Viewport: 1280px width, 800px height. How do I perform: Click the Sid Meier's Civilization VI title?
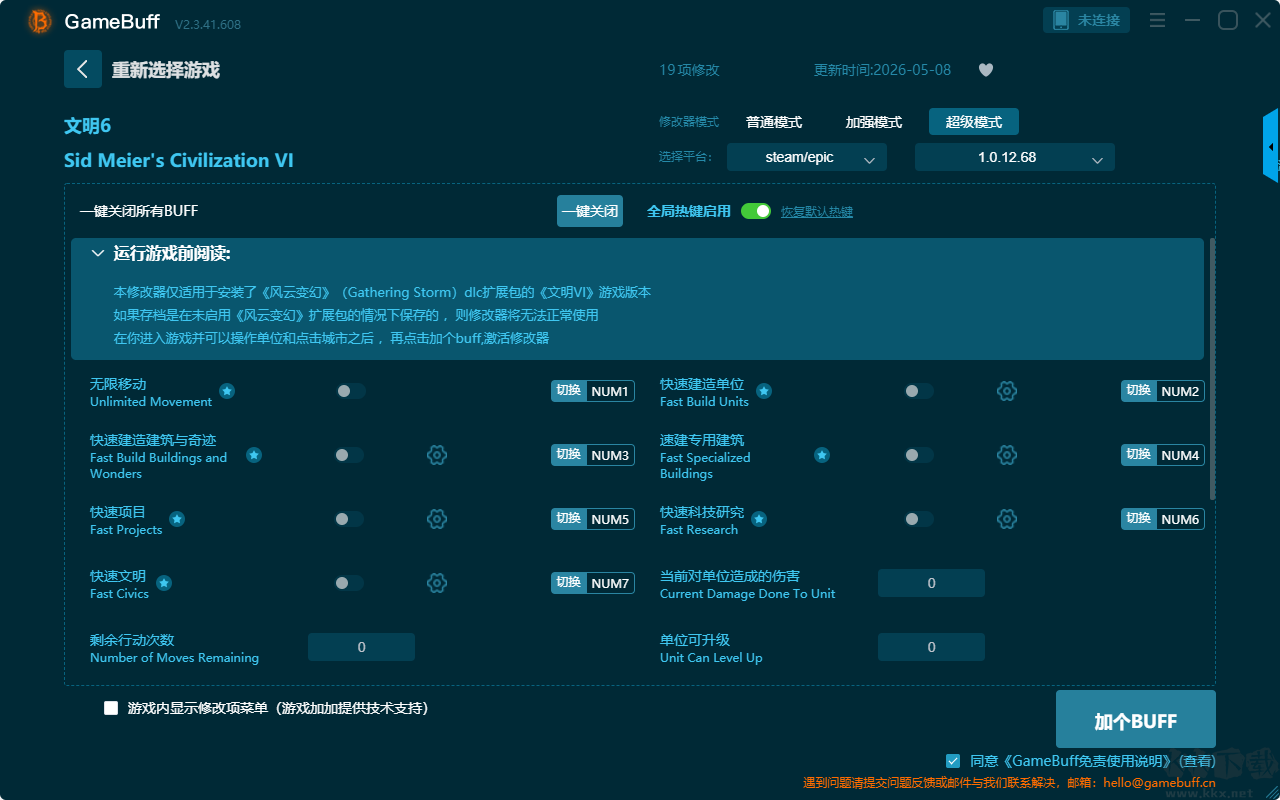pos(179,160)
